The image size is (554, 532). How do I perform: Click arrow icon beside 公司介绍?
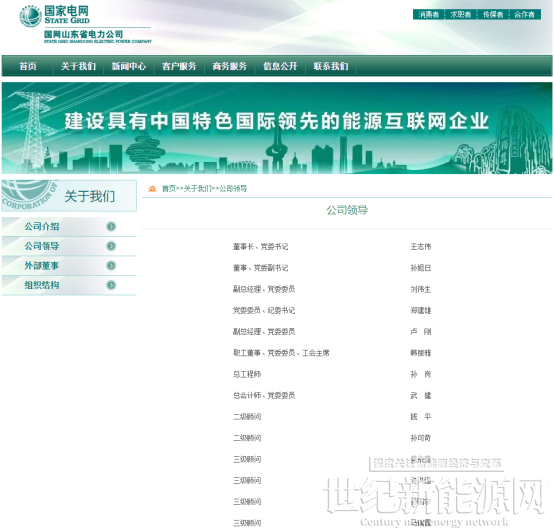tap(111, 226)
